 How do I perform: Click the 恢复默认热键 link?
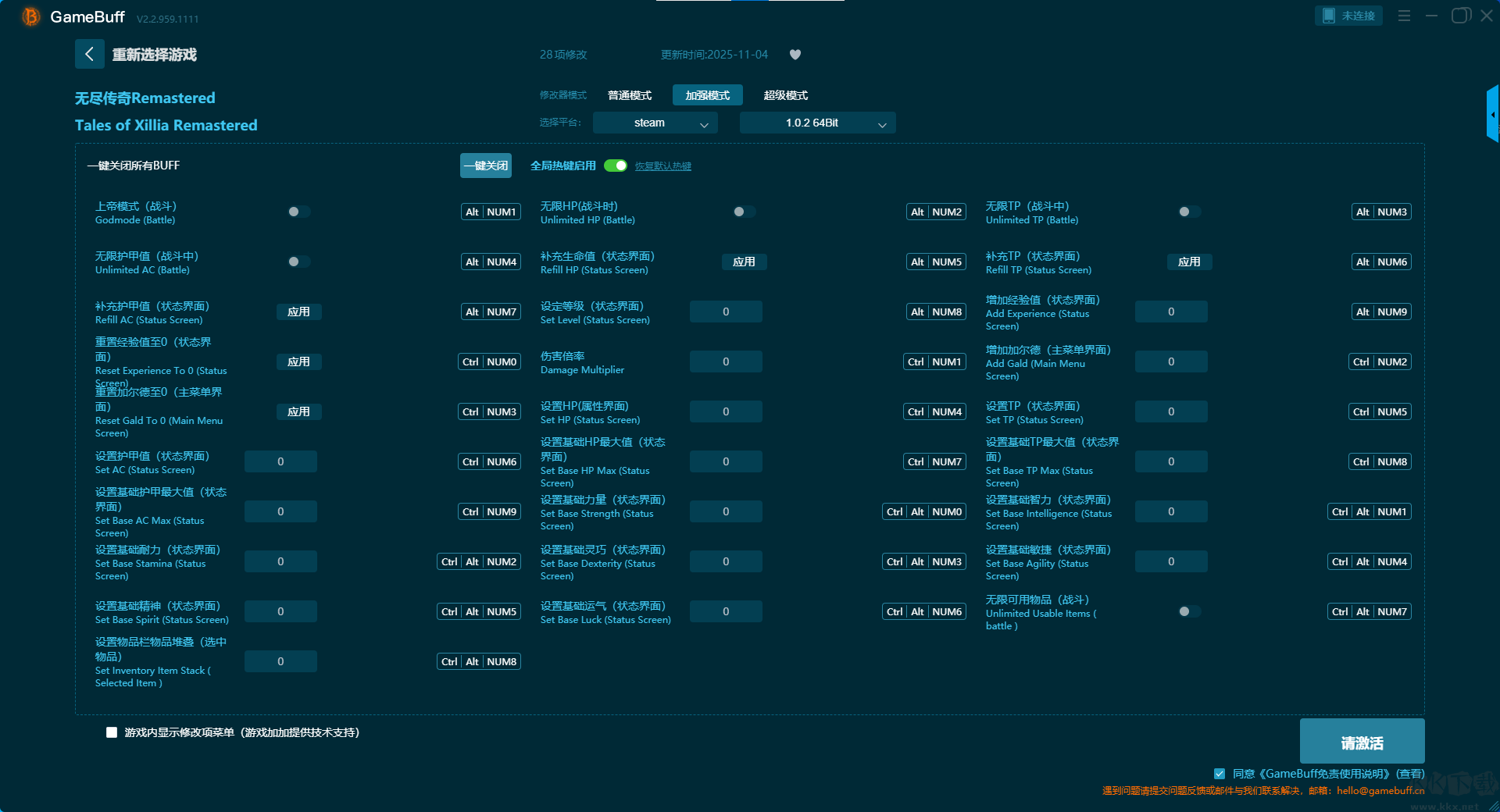coord(663,166)
